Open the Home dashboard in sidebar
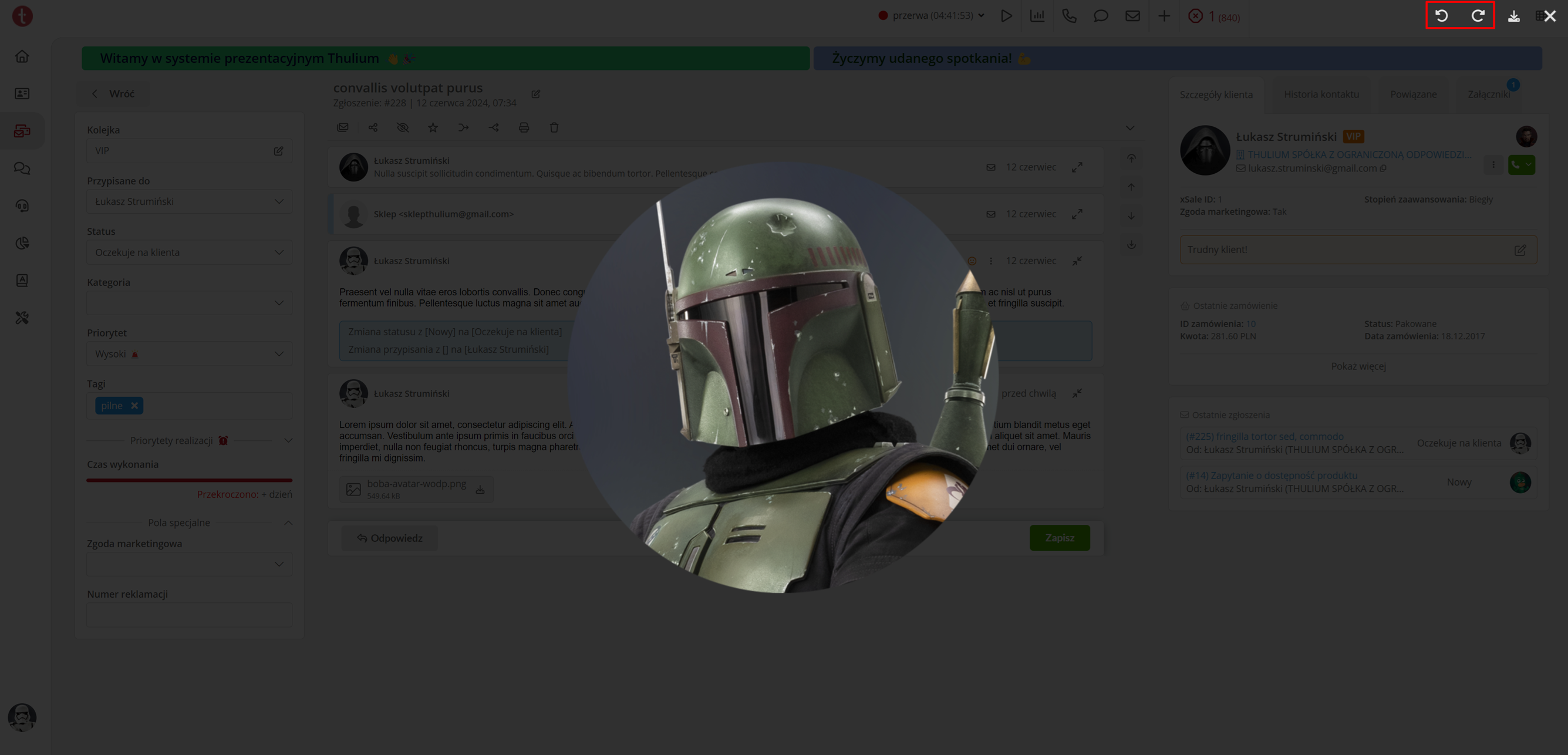Image resolution: width=1568 pixels, height=755 pixels. 22,56
